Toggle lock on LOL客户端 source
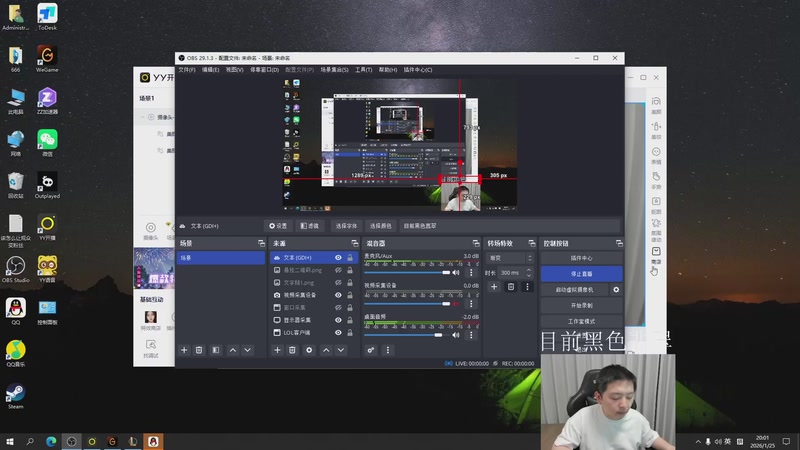Image resolution: width=800 pixels, height=450 pixels. (350, 333)
